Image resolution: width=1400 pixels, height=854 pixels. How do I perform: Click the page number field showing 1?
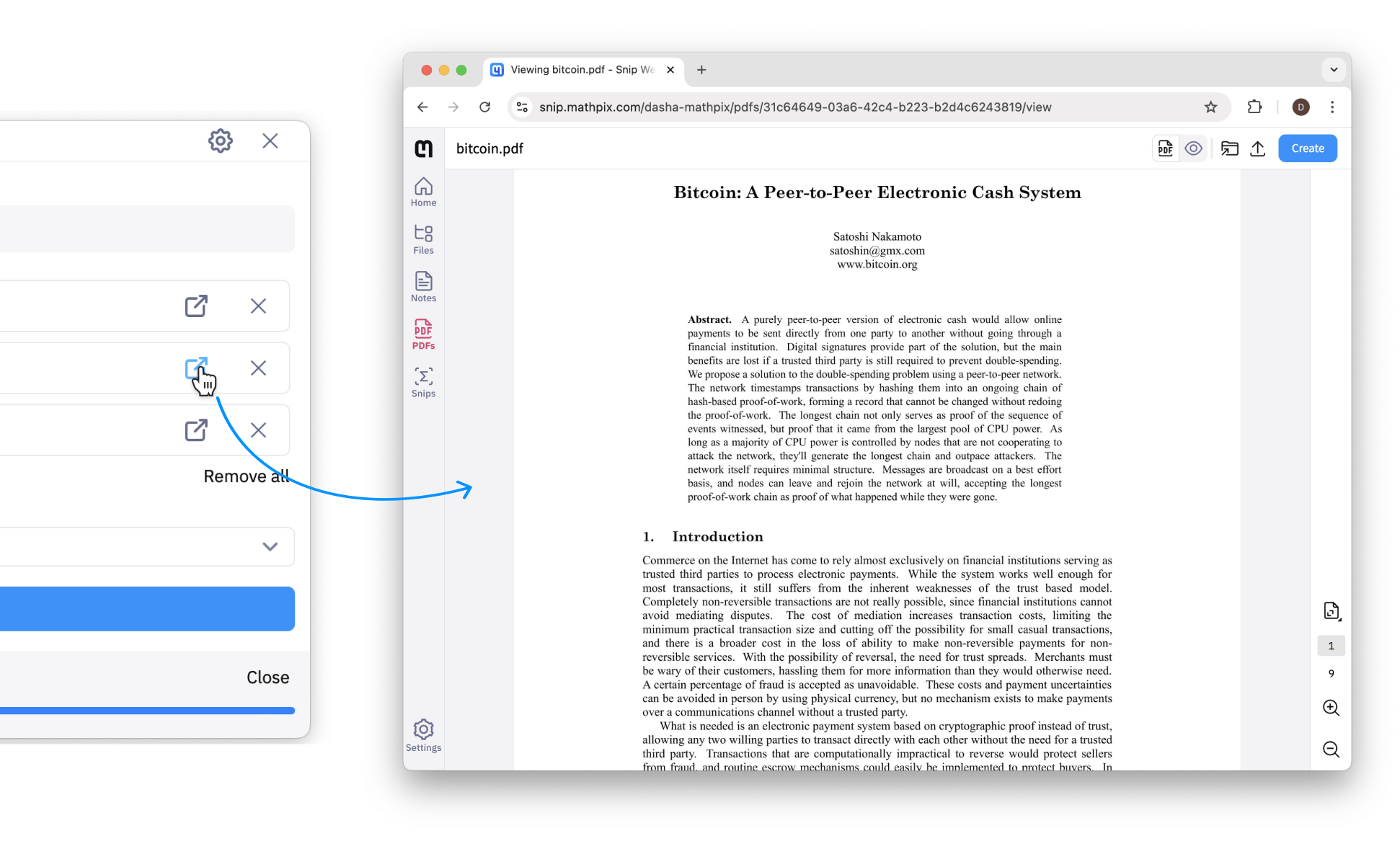tap(1332, 645)
